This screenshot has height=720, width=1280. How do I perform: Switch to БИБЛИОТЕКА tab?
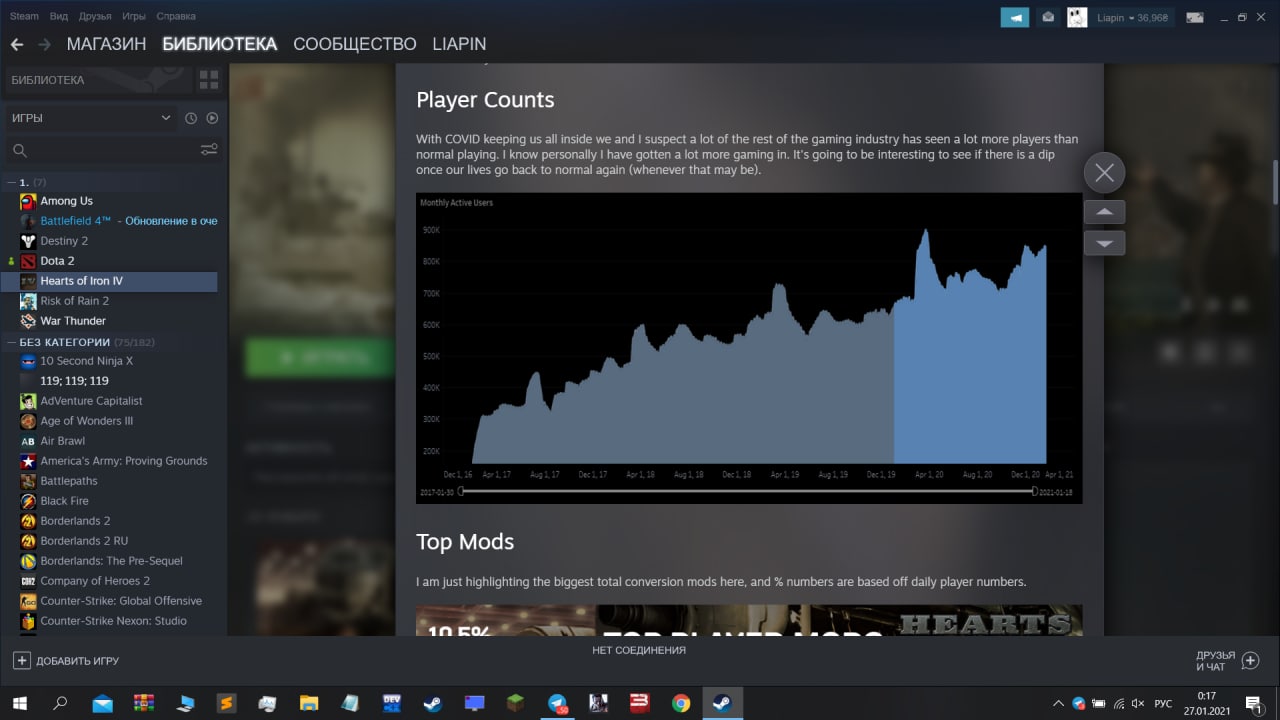tap(219, 44)
